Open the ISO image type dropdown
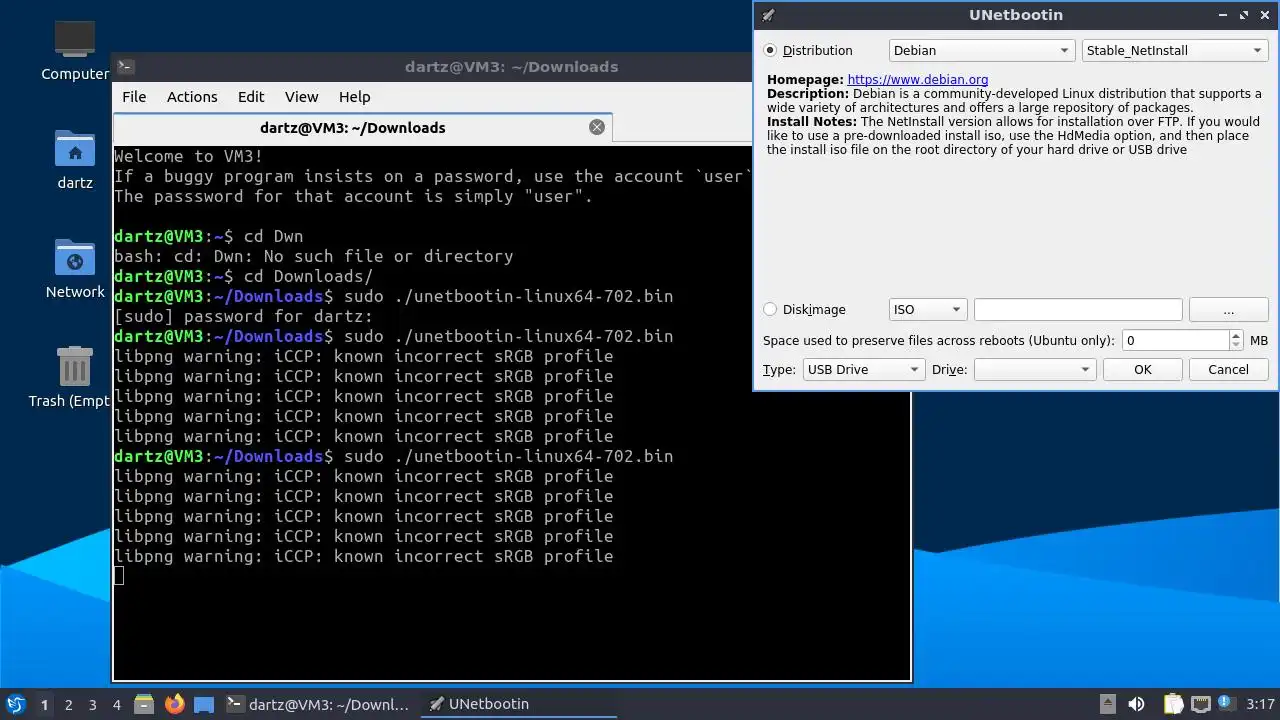 (928, 310)
